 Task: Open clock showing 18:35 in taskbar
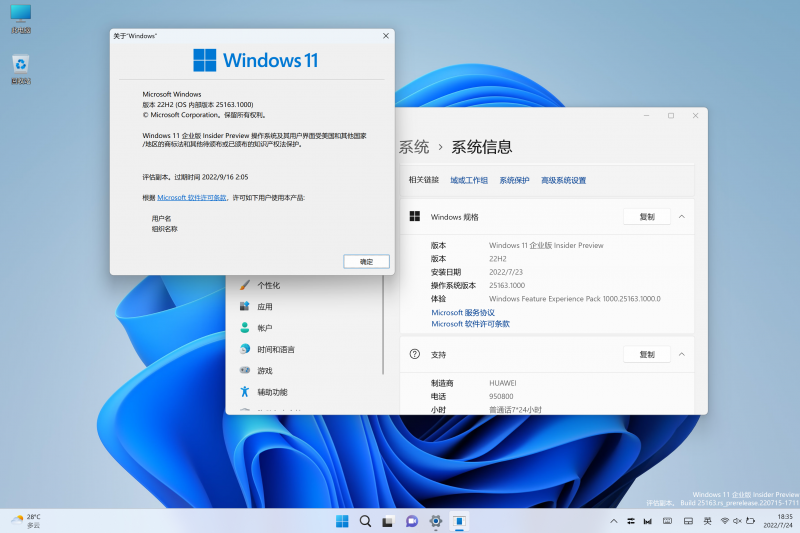tap(779, 521)
